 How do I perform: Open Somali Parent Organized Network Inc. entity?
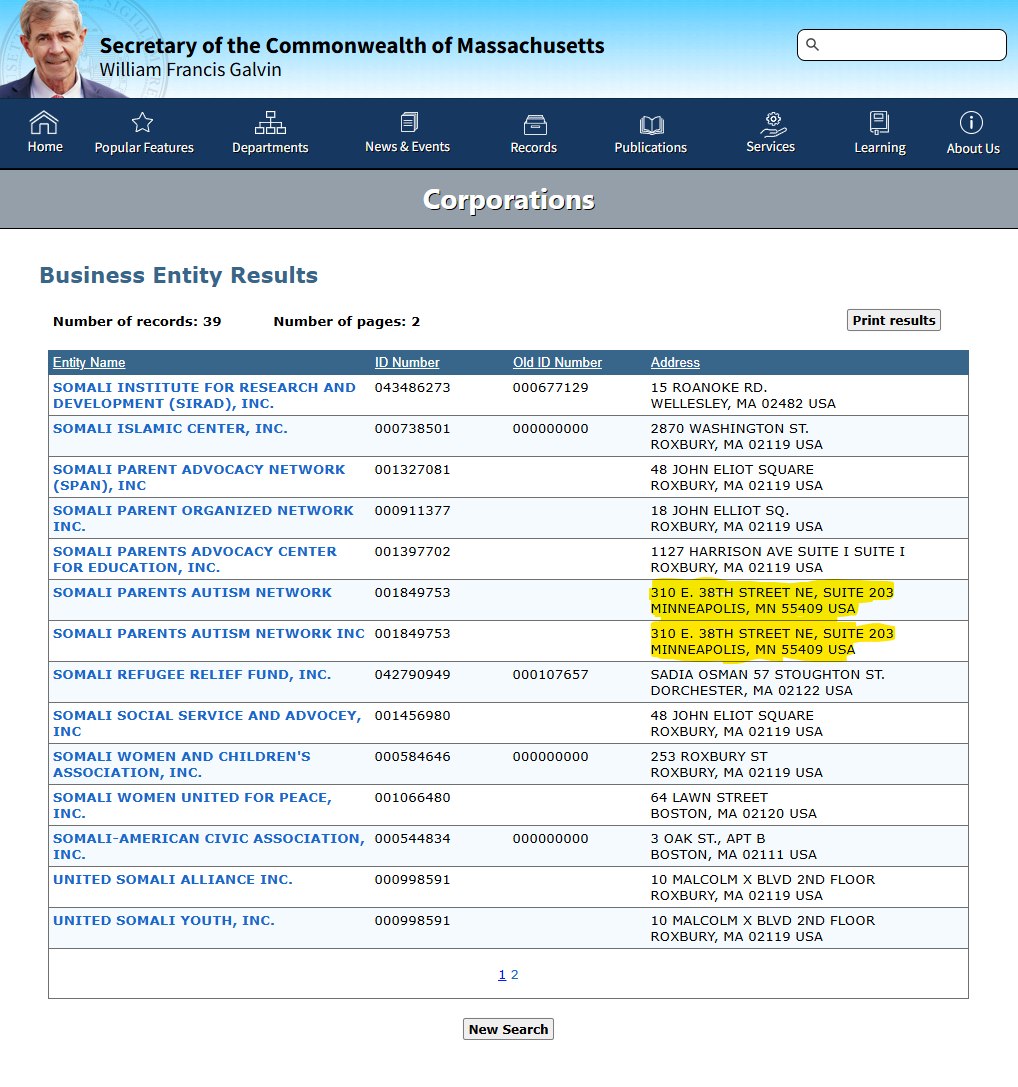[202, 518]
